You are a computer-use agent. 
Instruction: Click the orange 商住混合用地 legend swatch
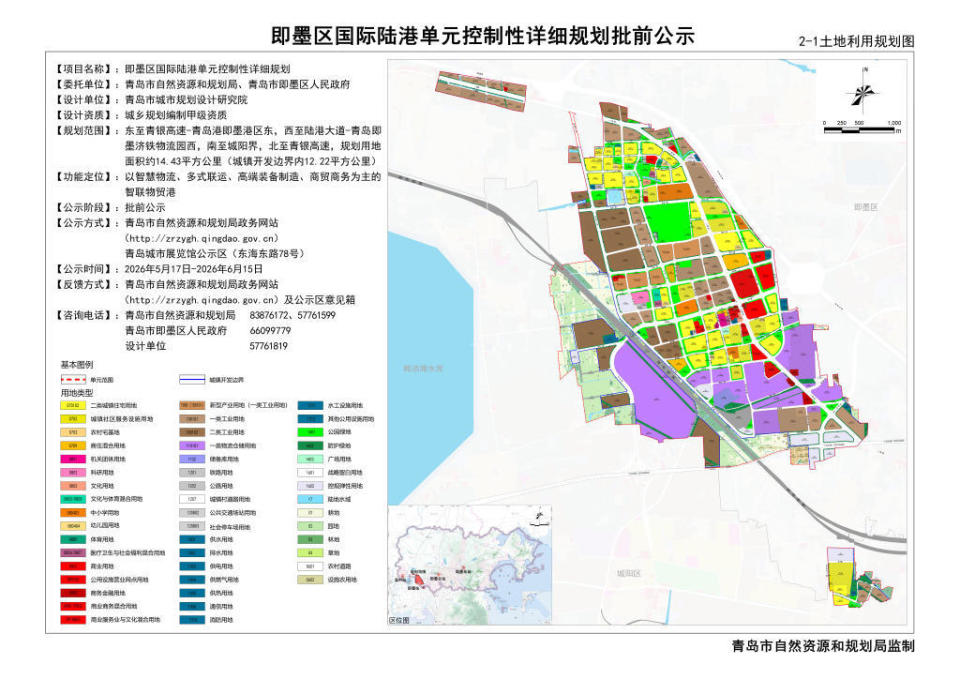coord(73,446)
